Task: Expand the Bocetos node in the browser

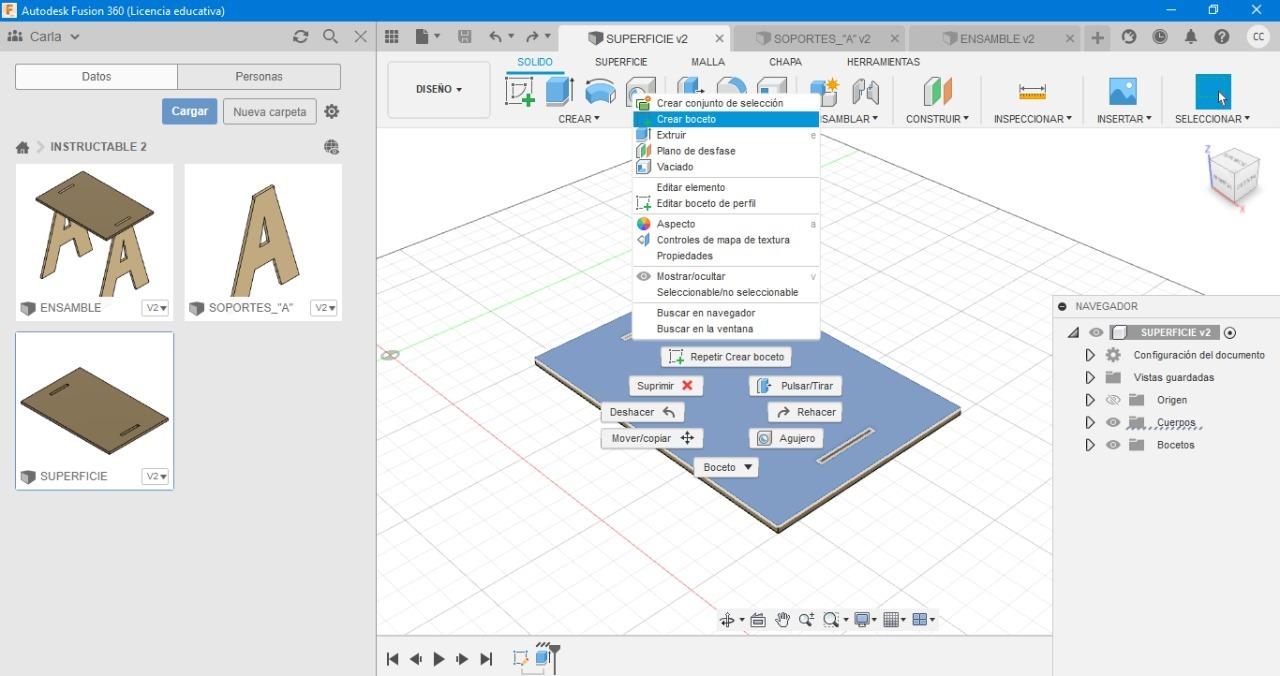Action: [1090, 445]
